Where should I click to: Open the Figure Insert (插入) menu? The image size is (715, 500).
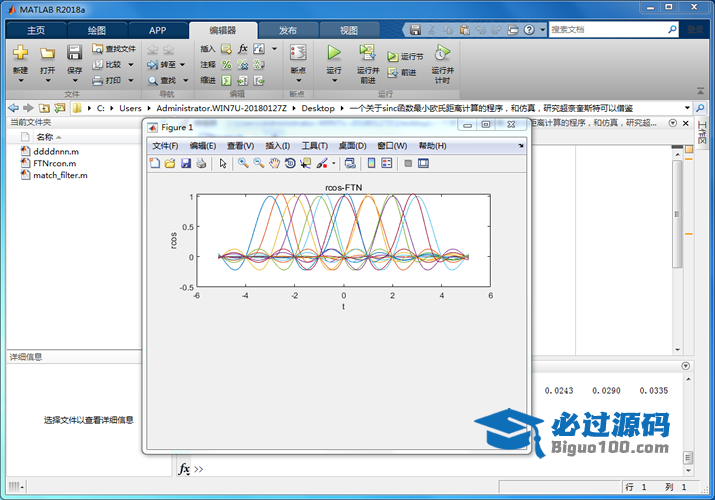[278, 146]
